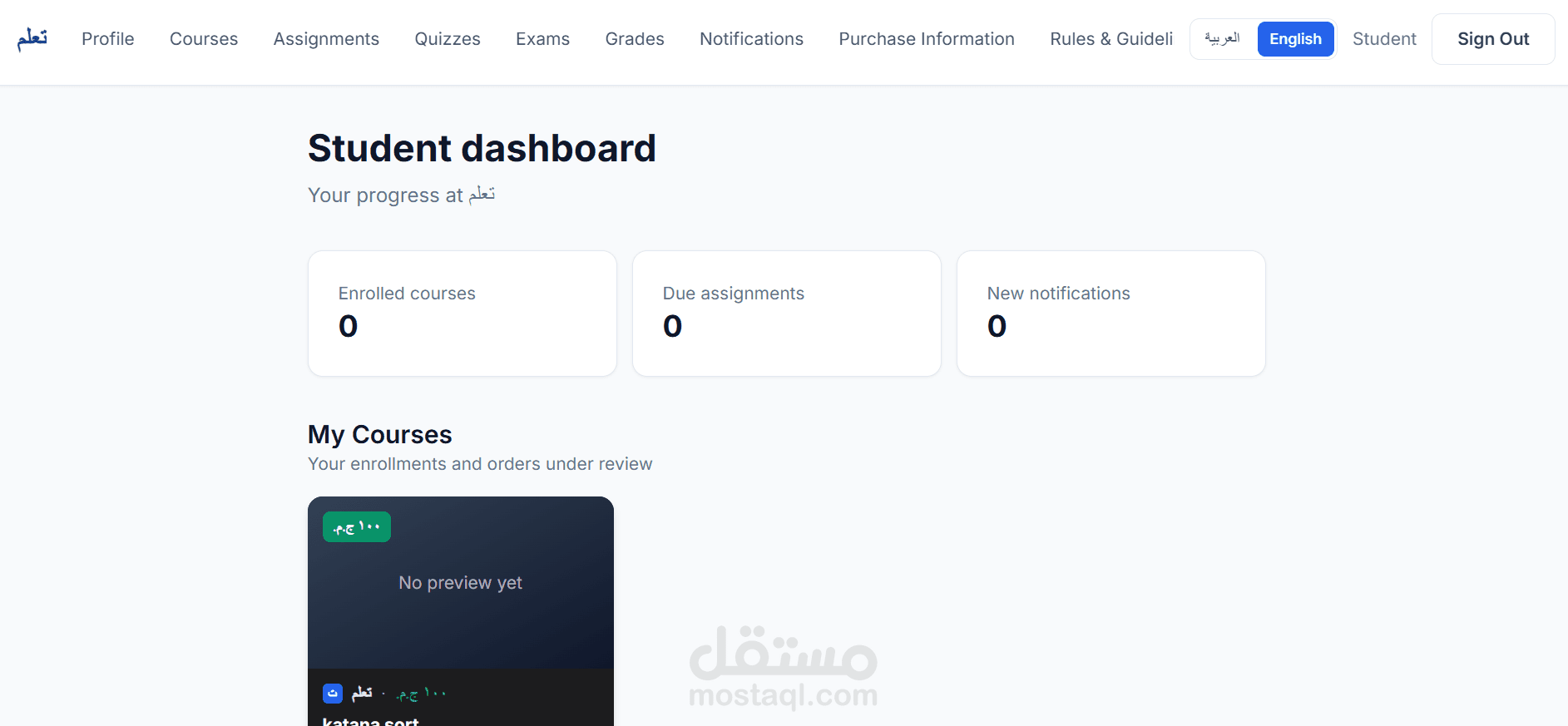Open the Due assignments stat card

tap(787, 314)
